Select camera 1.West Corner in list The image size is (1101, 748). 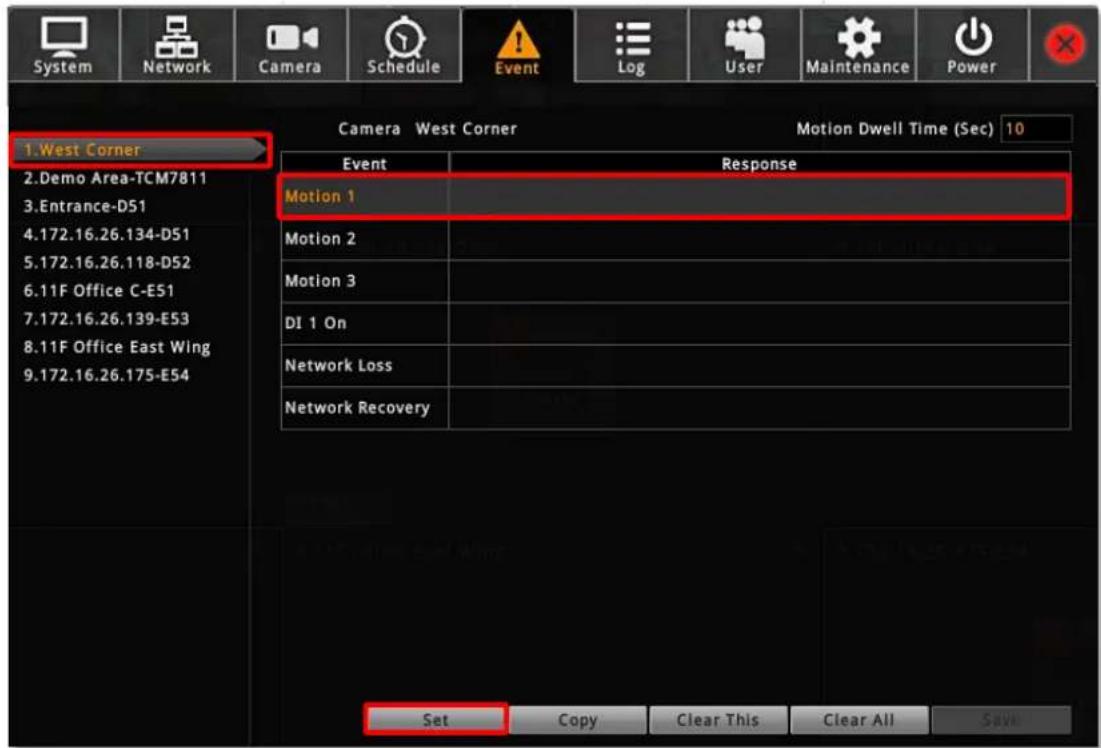click(139, 150)
